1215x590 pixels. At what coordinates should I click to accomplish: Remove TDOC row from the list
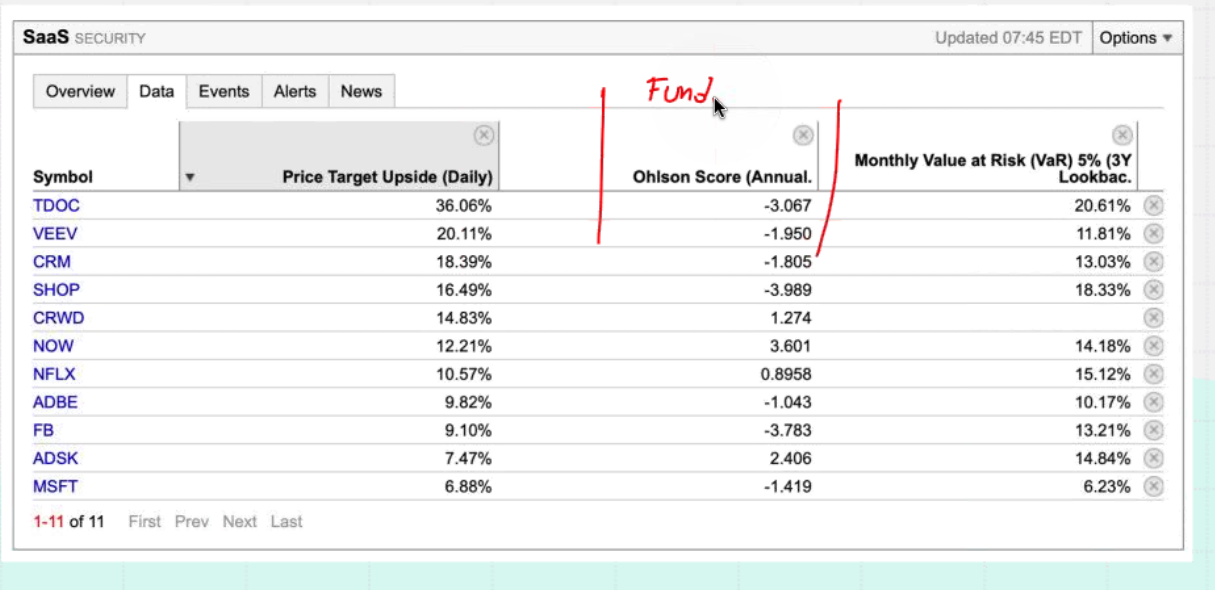(x=1153, y=205)
